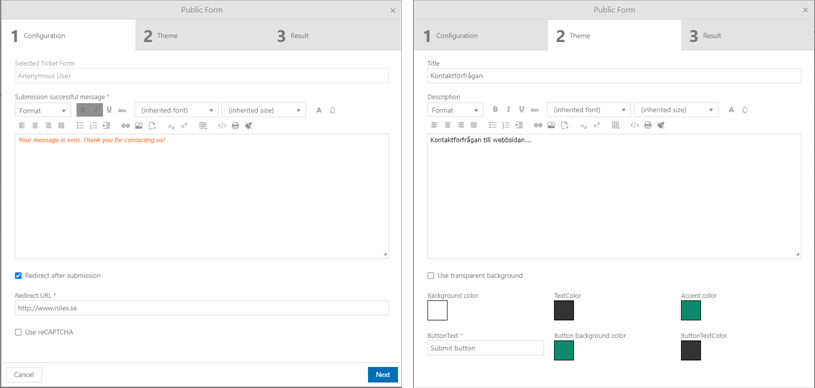Insert table in Configuration editor

pos(203,126)
